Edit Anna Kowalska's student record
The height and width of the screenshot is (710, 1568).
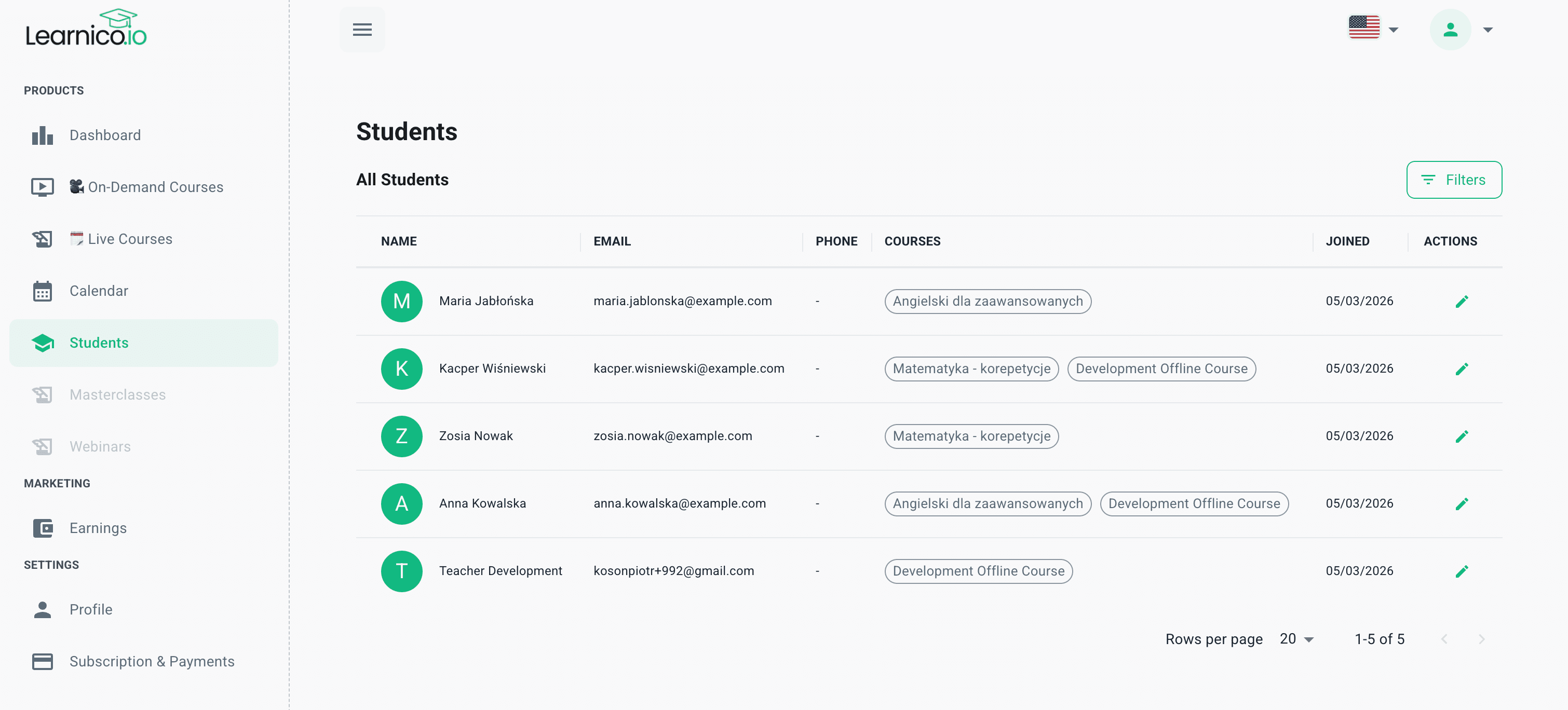pyautogui.click(x=1462, y=504)
